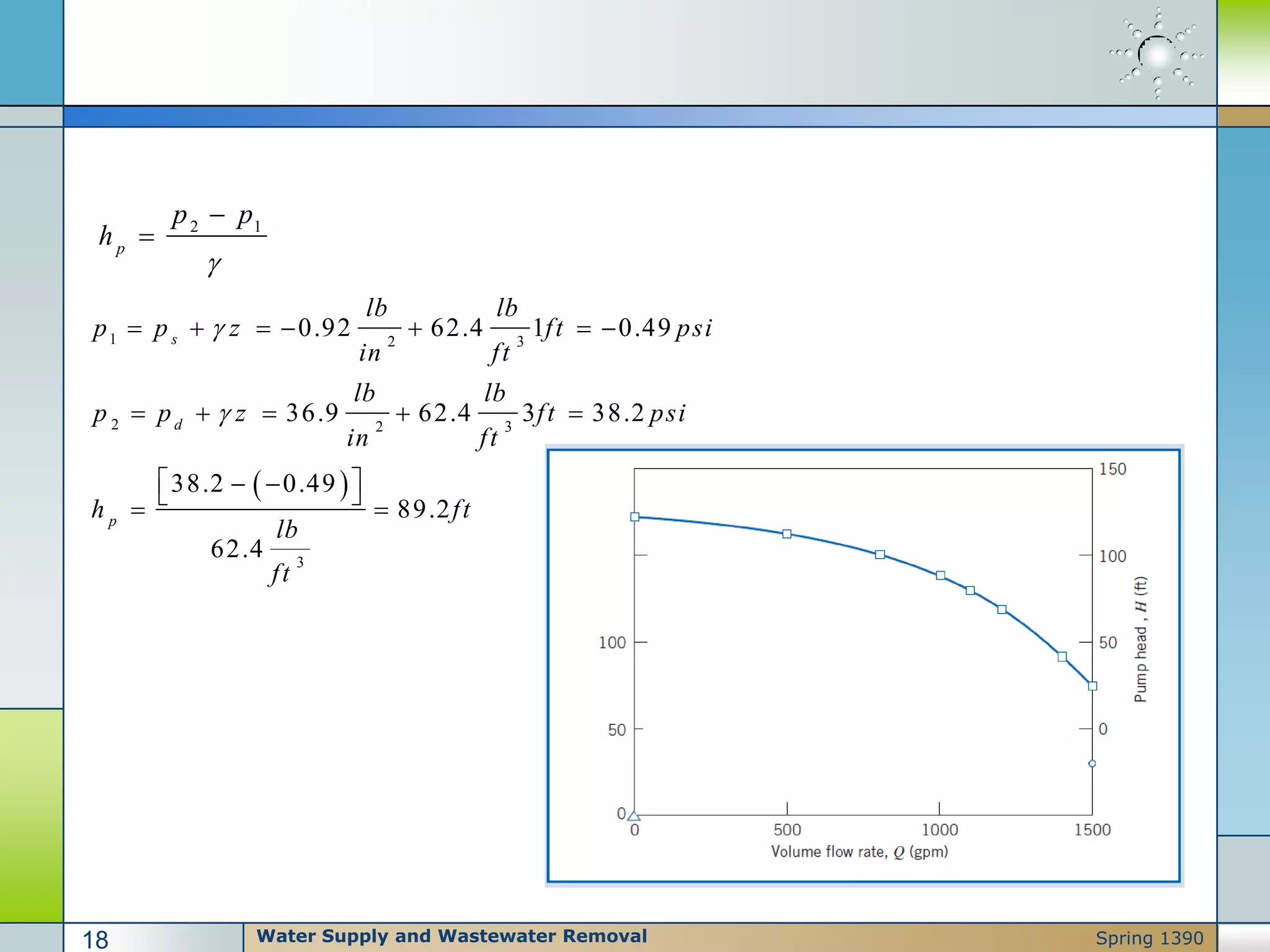Click the small circle marker below the curve's end
1270x952 pixels.
click(1092, 764)
